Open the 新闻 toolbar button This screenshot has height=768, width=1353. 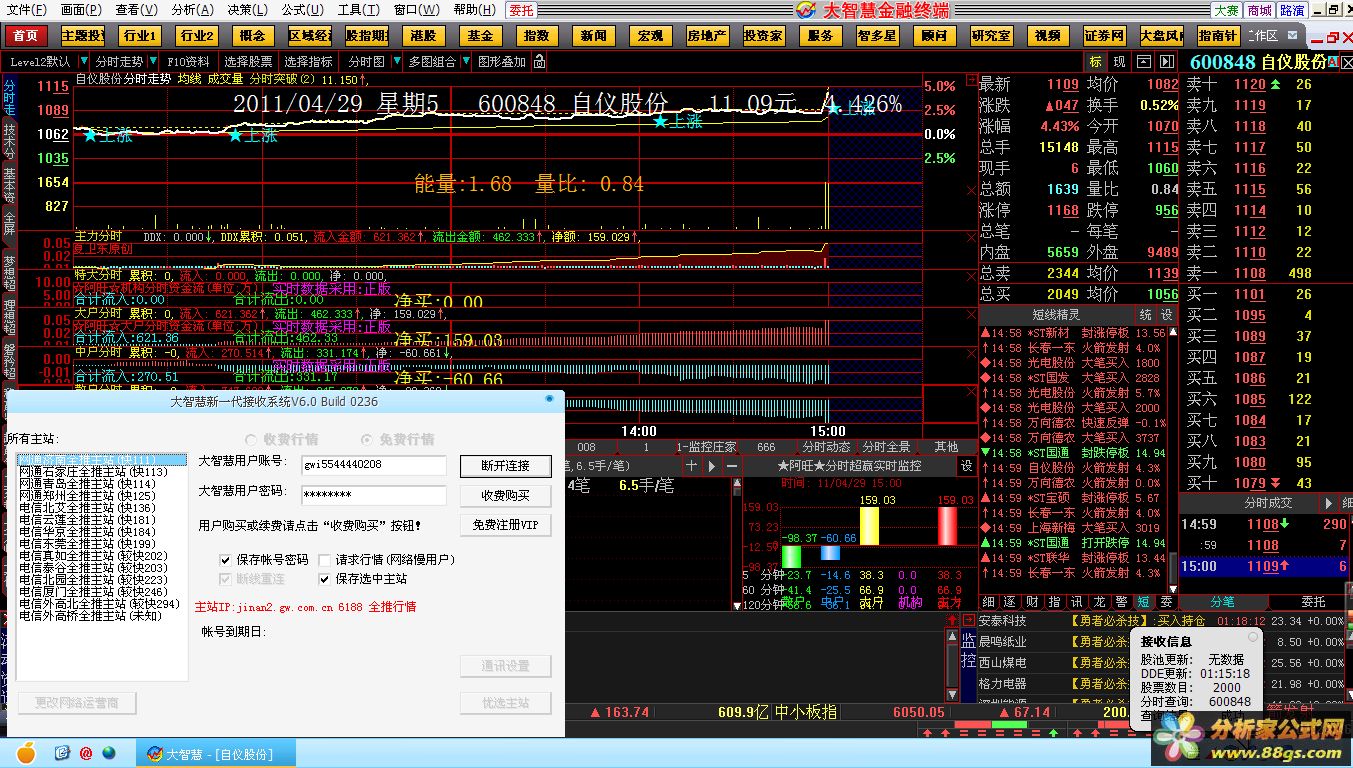pyautogui.click(x=593, y=36)
